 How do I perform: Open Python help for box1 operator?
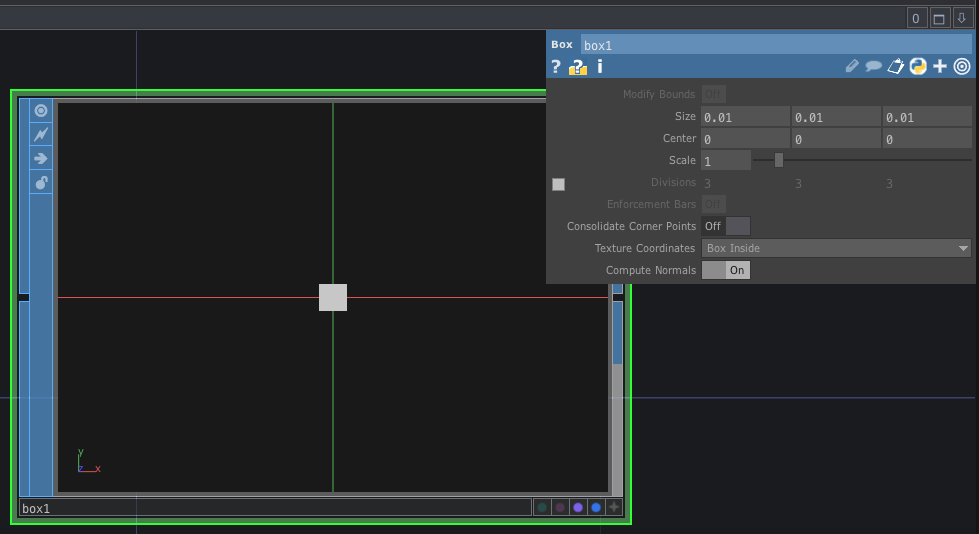pyautogui.click(x=577, y=67)
